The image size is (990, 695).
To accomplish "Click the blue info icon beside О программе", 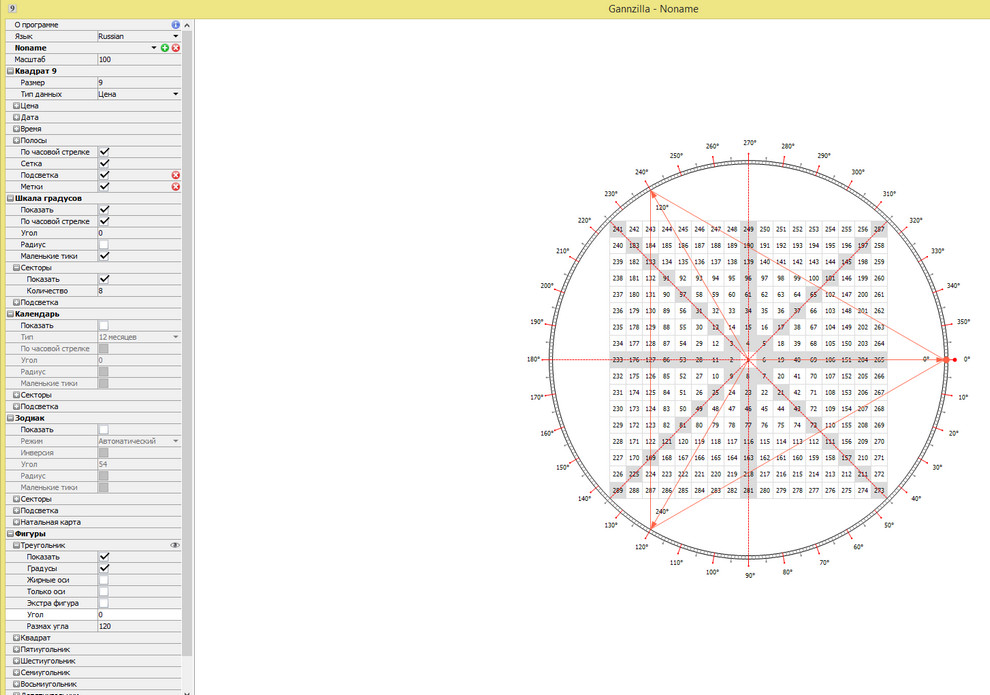I will [x=176, y=24].
